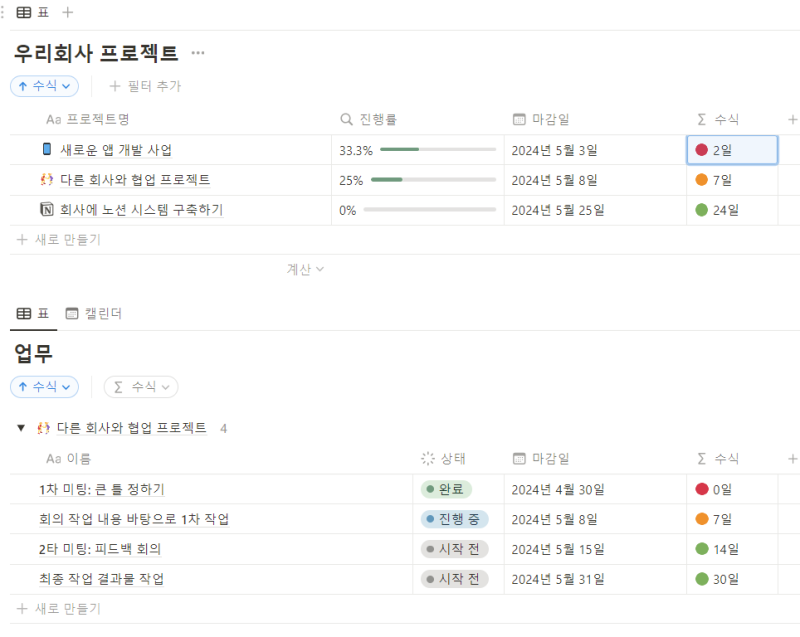Click the 이름 column header
Image resolution: width=800 pixels, height=637 pixels.
(68, 459)
